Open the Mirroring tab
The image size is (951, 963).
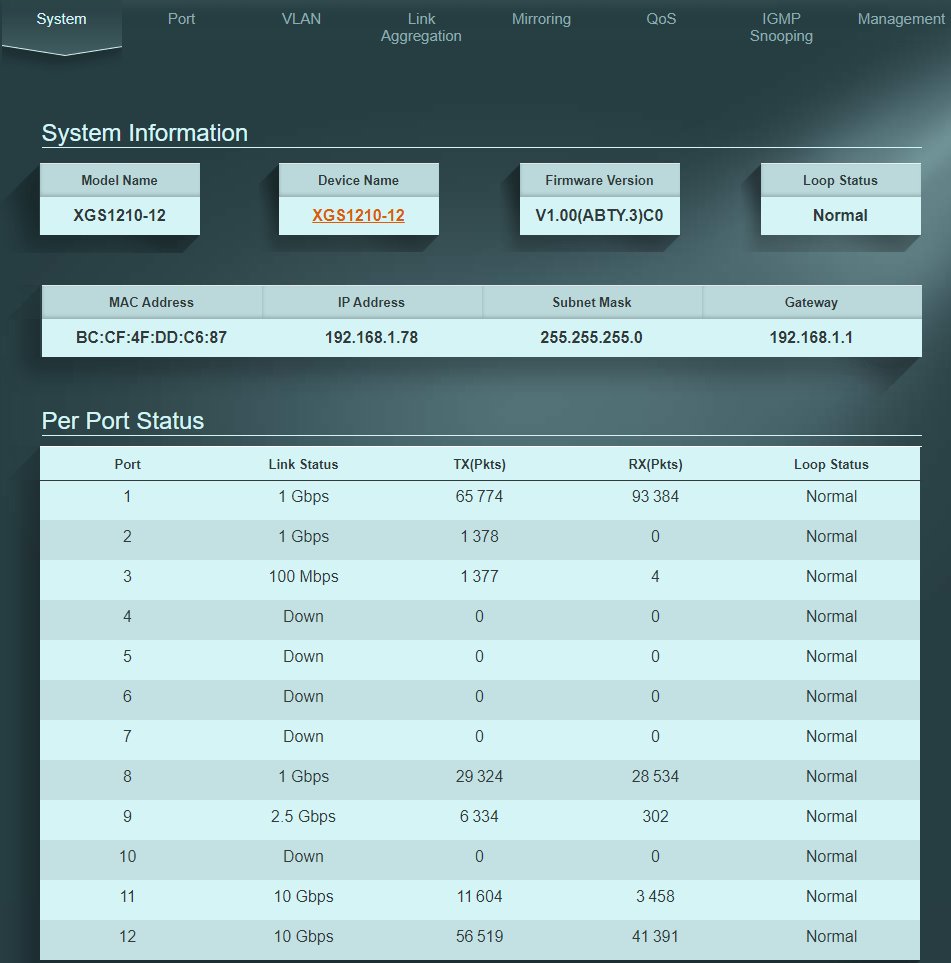point(541,19)
